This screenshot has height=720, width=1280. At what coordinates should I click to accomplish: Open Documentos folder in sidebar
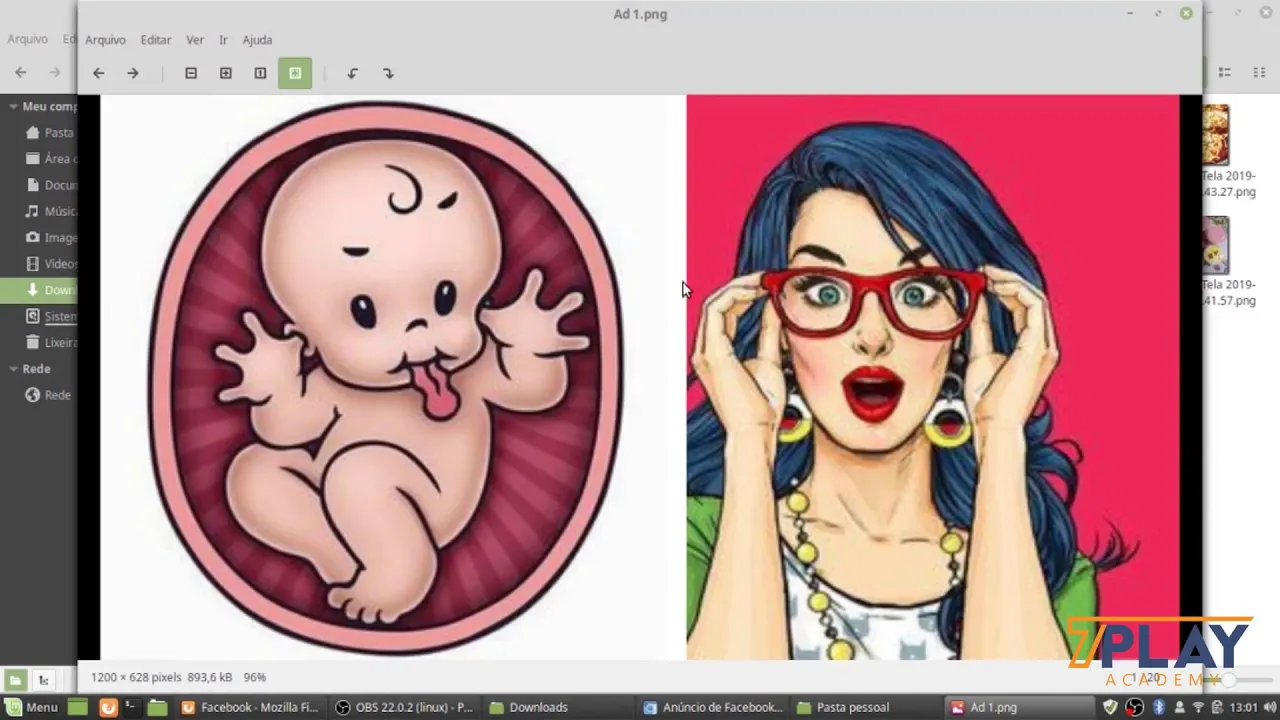[x=50, y=185]
